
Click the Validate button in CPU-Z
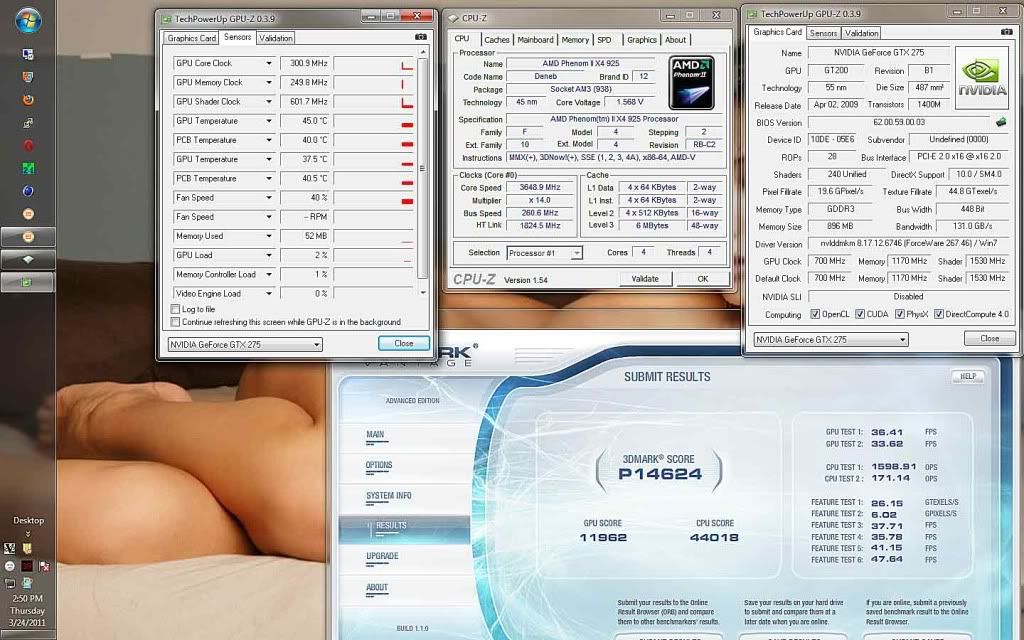645,279
